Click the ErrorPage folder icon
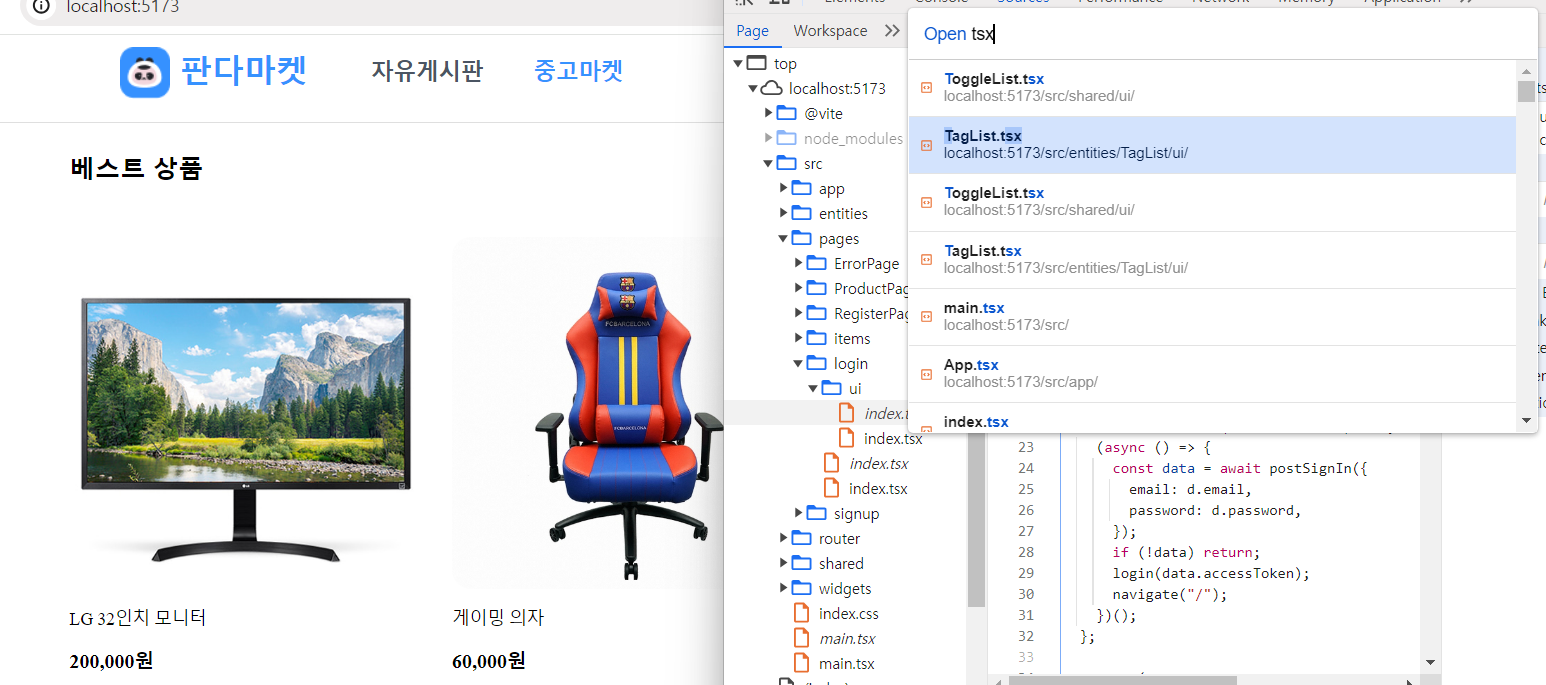This screenshot has height=685, width=1546. (x=817, y=263)
